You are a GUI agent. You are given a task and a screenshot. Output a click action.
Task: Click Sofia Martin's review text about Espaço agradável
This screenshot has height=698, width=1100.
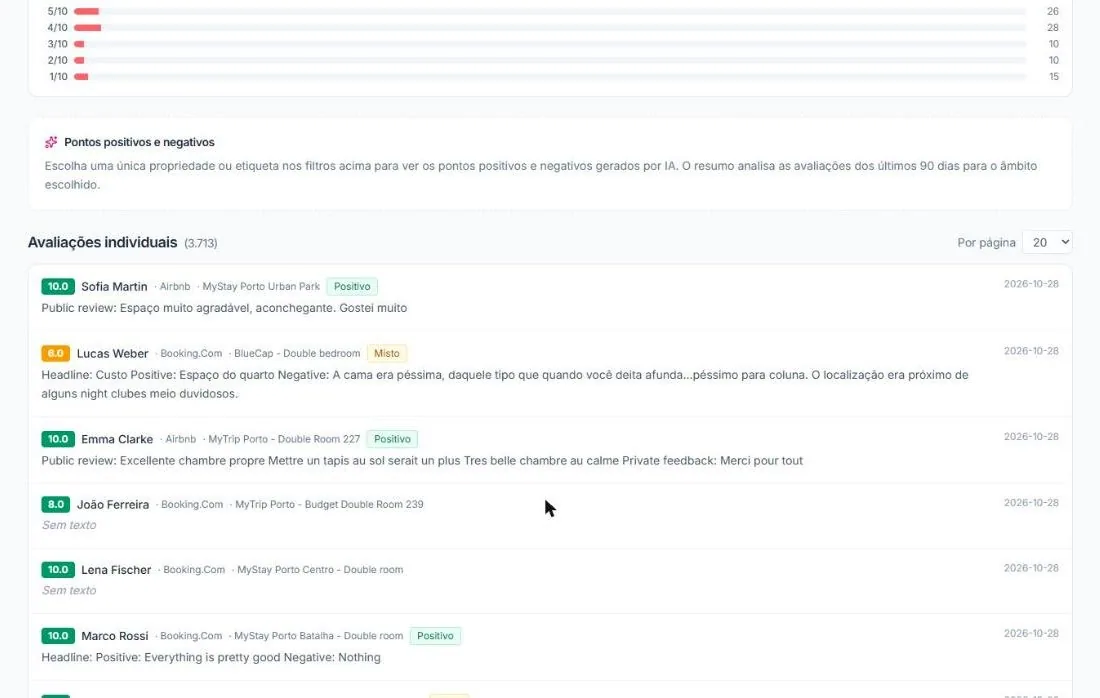224,308
